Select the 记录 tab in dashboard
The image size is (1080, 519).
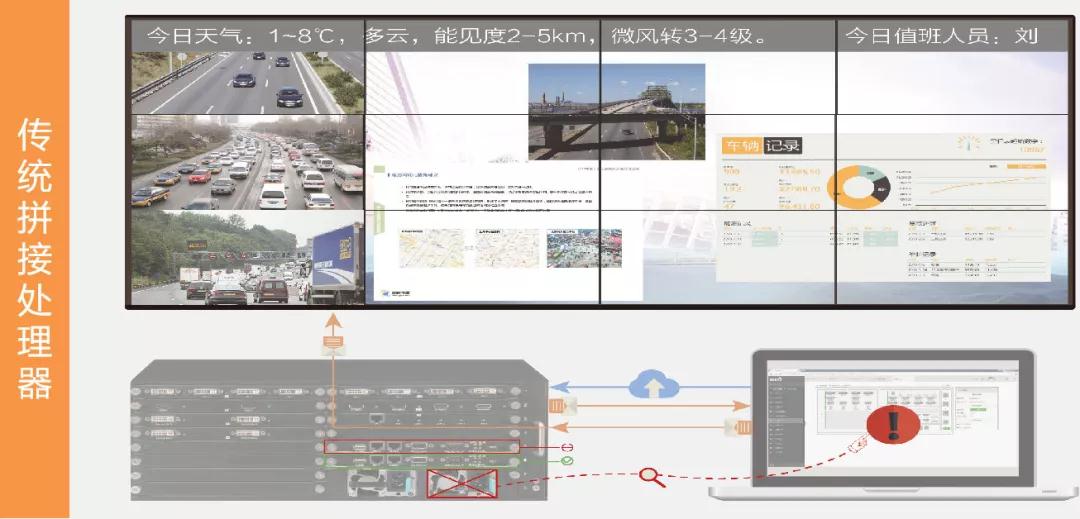(x=782, y=146)
